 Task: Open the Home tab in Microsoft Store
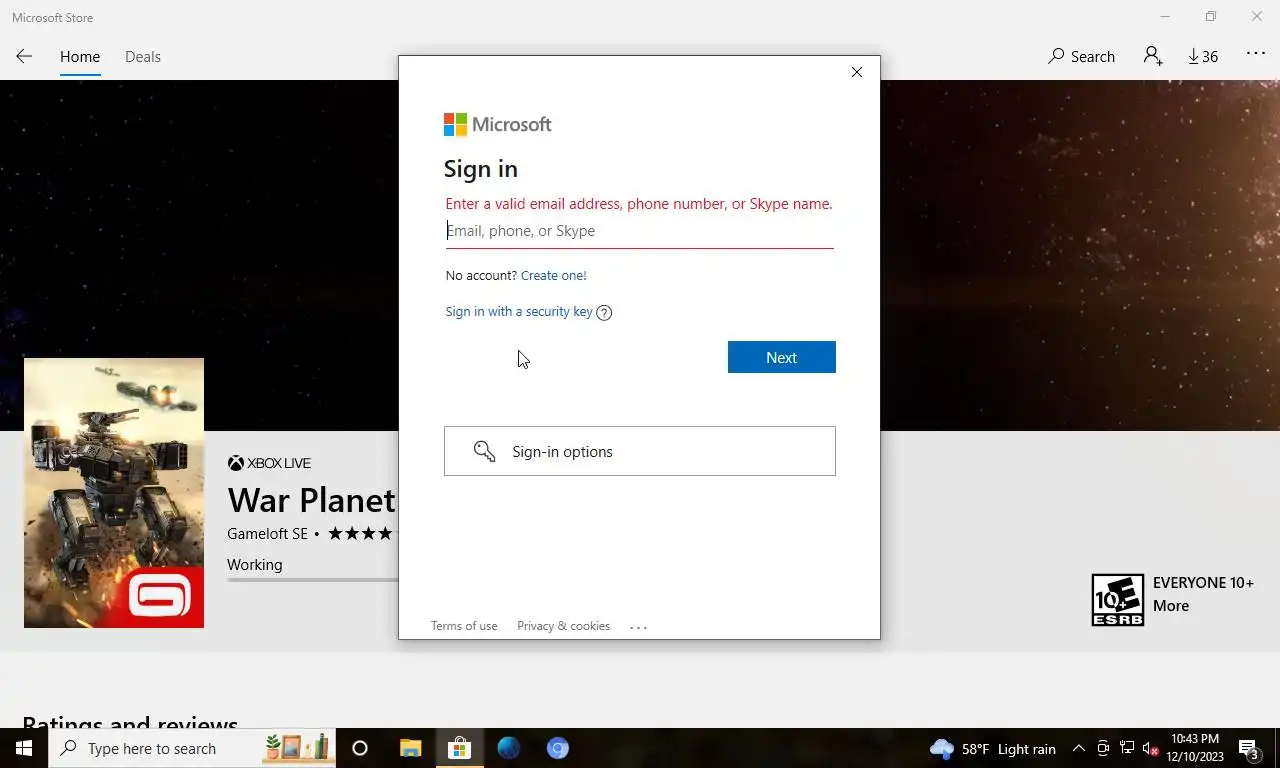click(x=80, y=57)
